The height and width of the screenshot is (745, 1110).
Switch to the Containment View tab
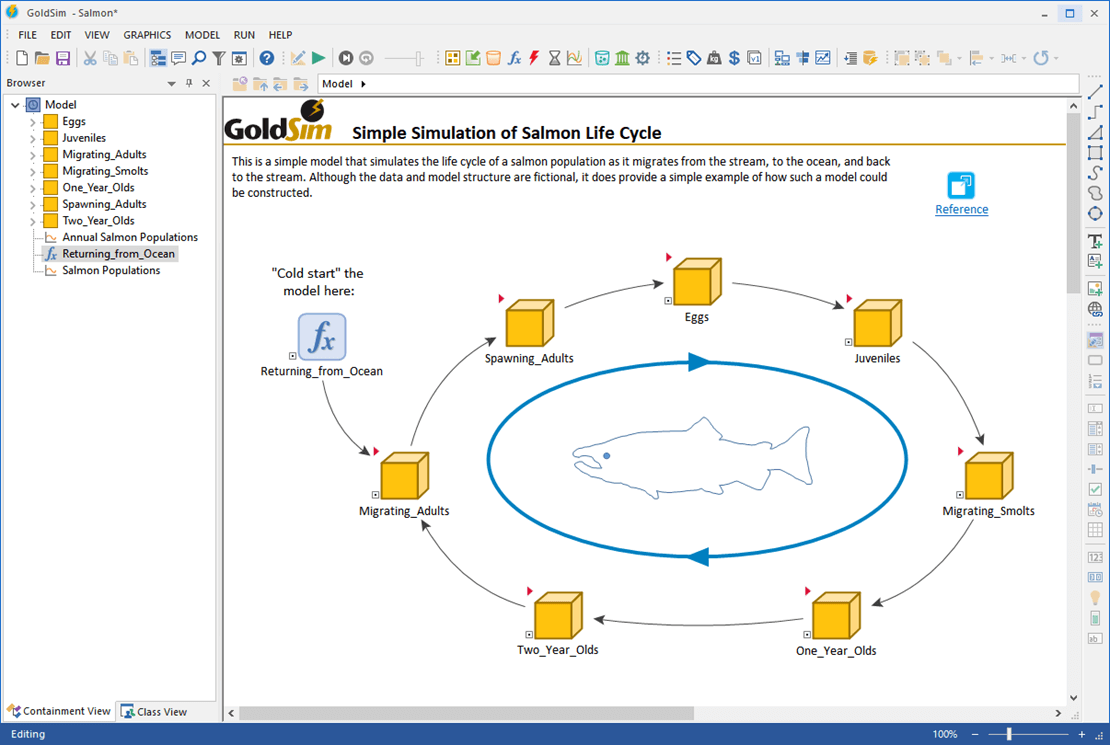pos(59,710)
